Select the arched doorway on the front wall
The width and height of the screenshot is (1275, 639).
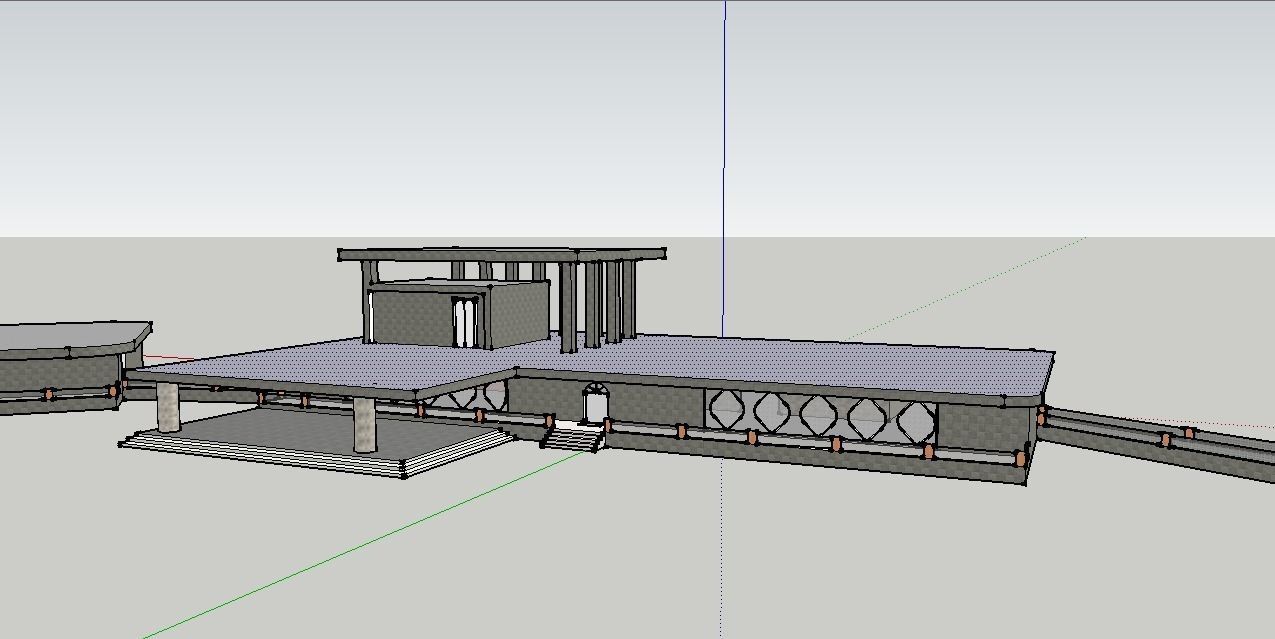pyautogui.click(x=595, y=403)
